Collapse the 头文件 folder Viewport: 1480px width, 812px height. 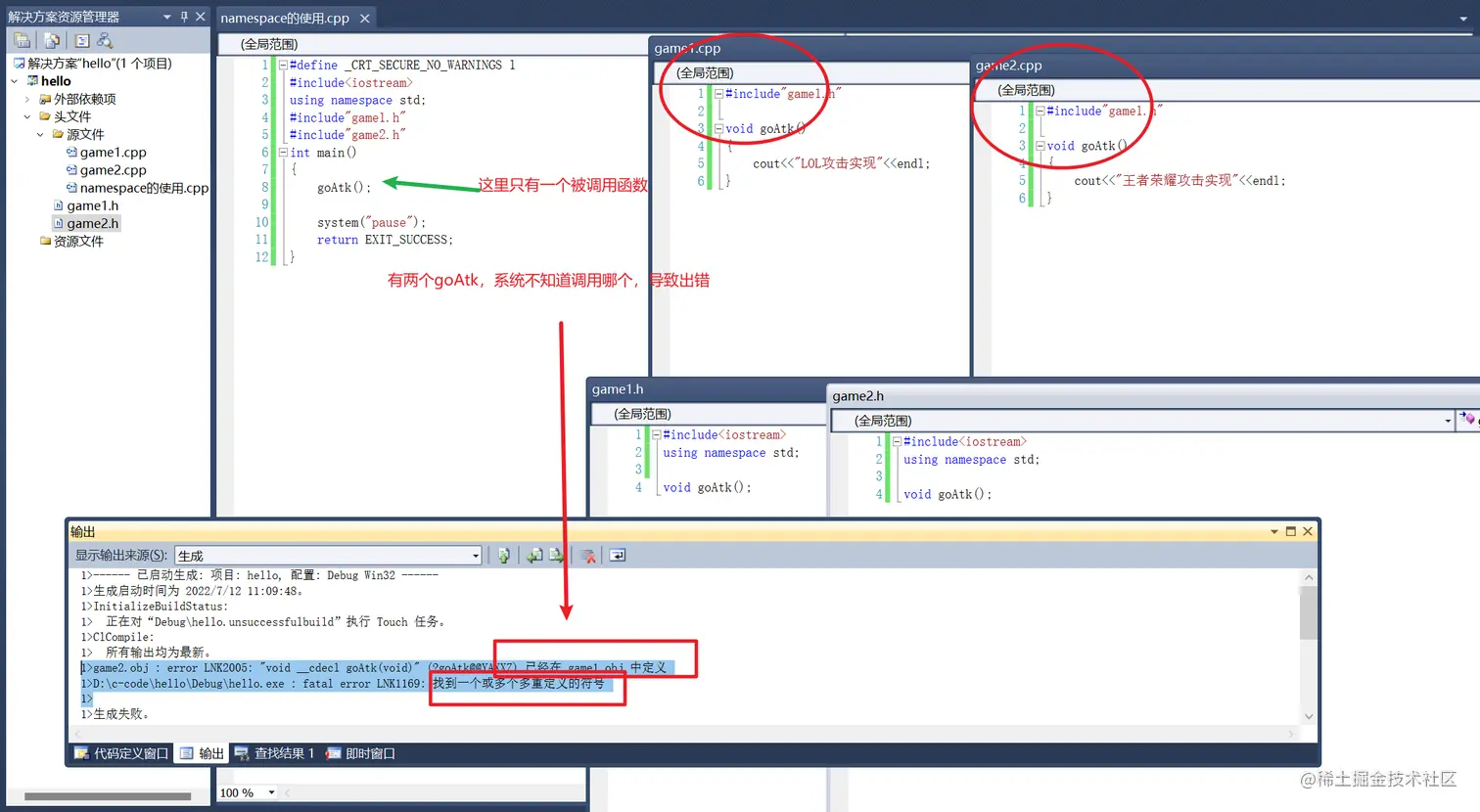click(27, 116)
